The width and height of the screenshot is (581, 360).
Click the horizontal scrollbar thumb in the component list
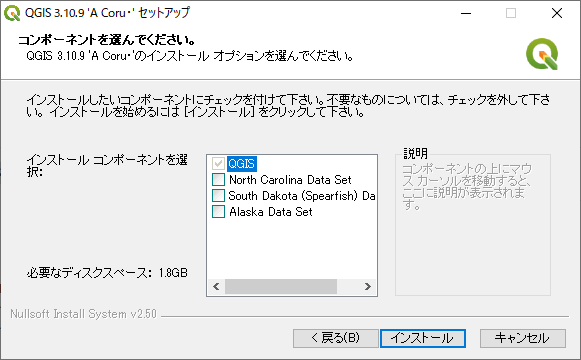(x=281, y=286)
